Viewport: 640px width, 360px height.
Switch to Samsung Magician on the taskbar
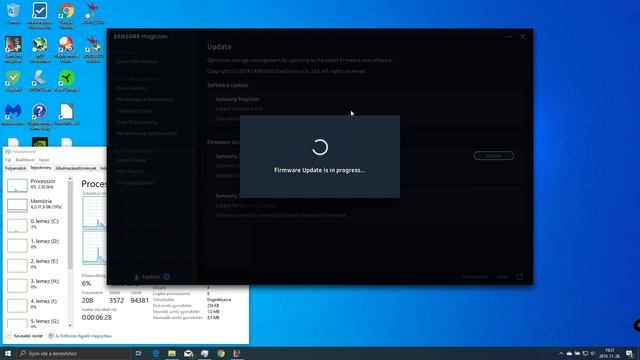[x=237, y=353]
